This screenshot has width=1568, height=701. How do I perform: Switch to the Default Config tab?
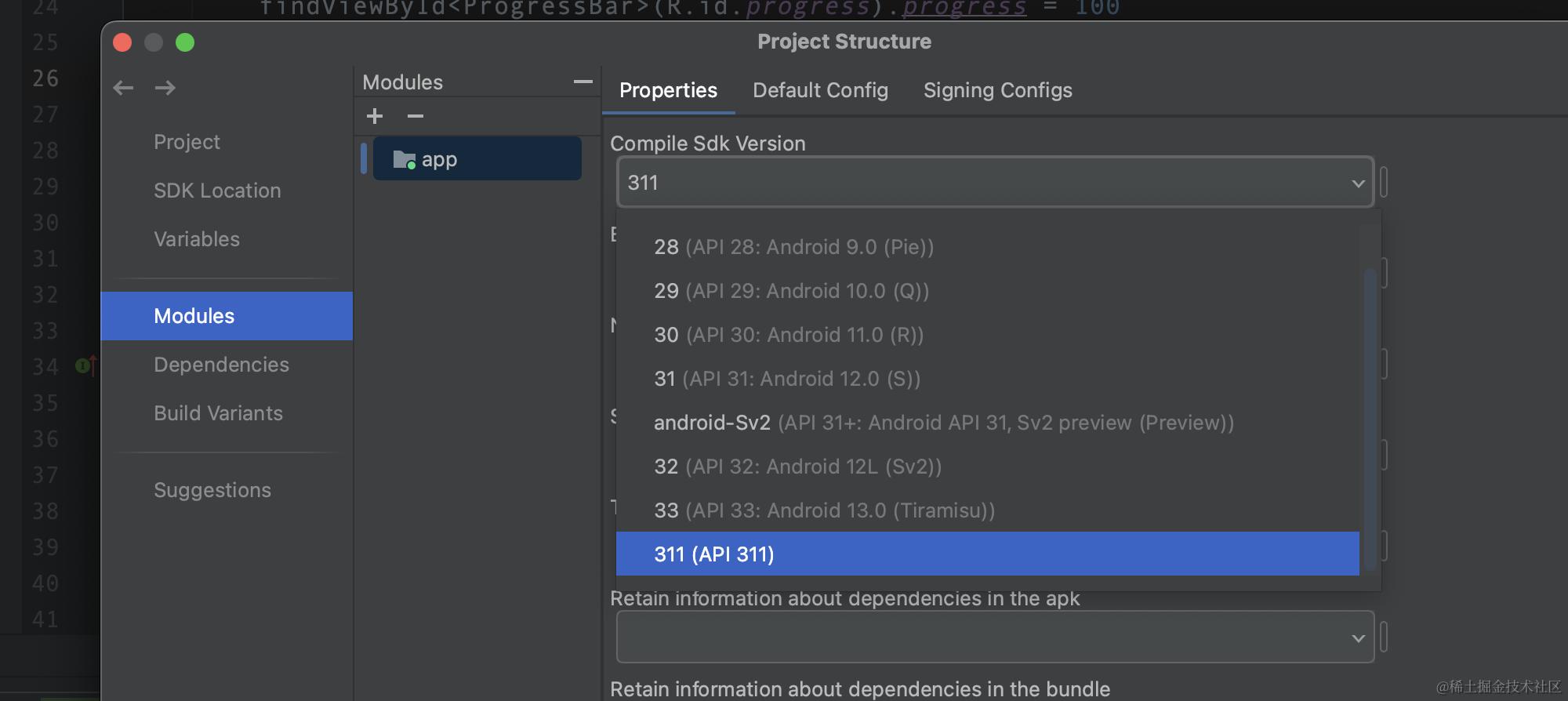point(820,90)
